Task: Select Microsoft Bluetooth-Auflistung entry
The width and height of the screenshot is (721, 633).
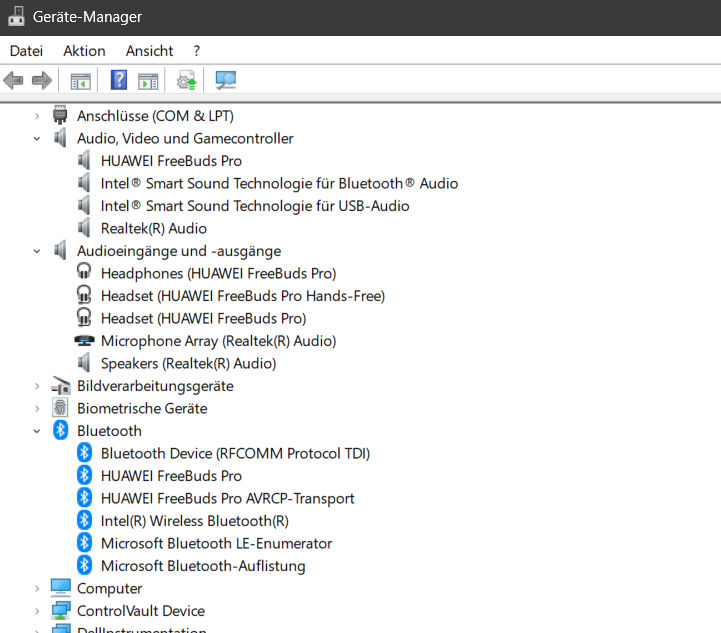Action: click(x=203, y=566)
